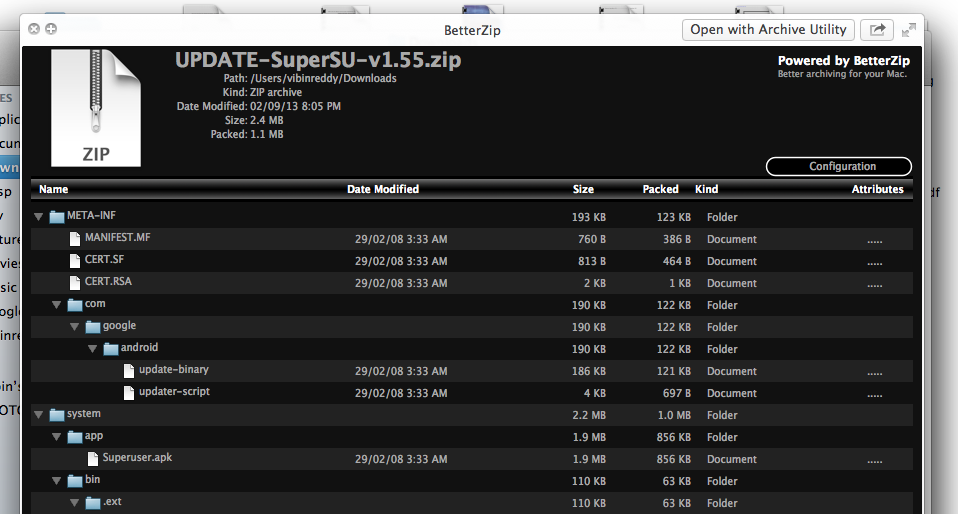
Task: Click the system folder icon
Action: click(57, 414)
